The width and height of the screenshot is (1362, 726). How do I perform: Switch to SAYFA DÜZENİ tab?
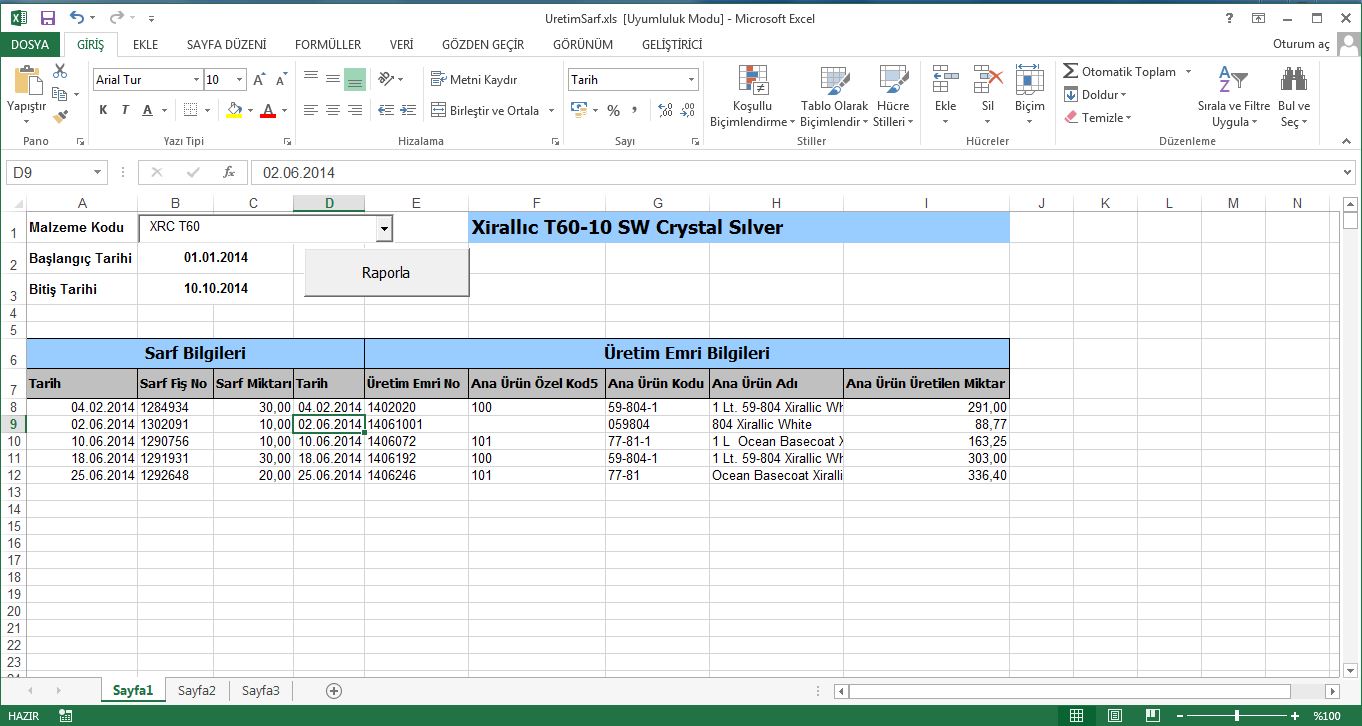(227, 45)
